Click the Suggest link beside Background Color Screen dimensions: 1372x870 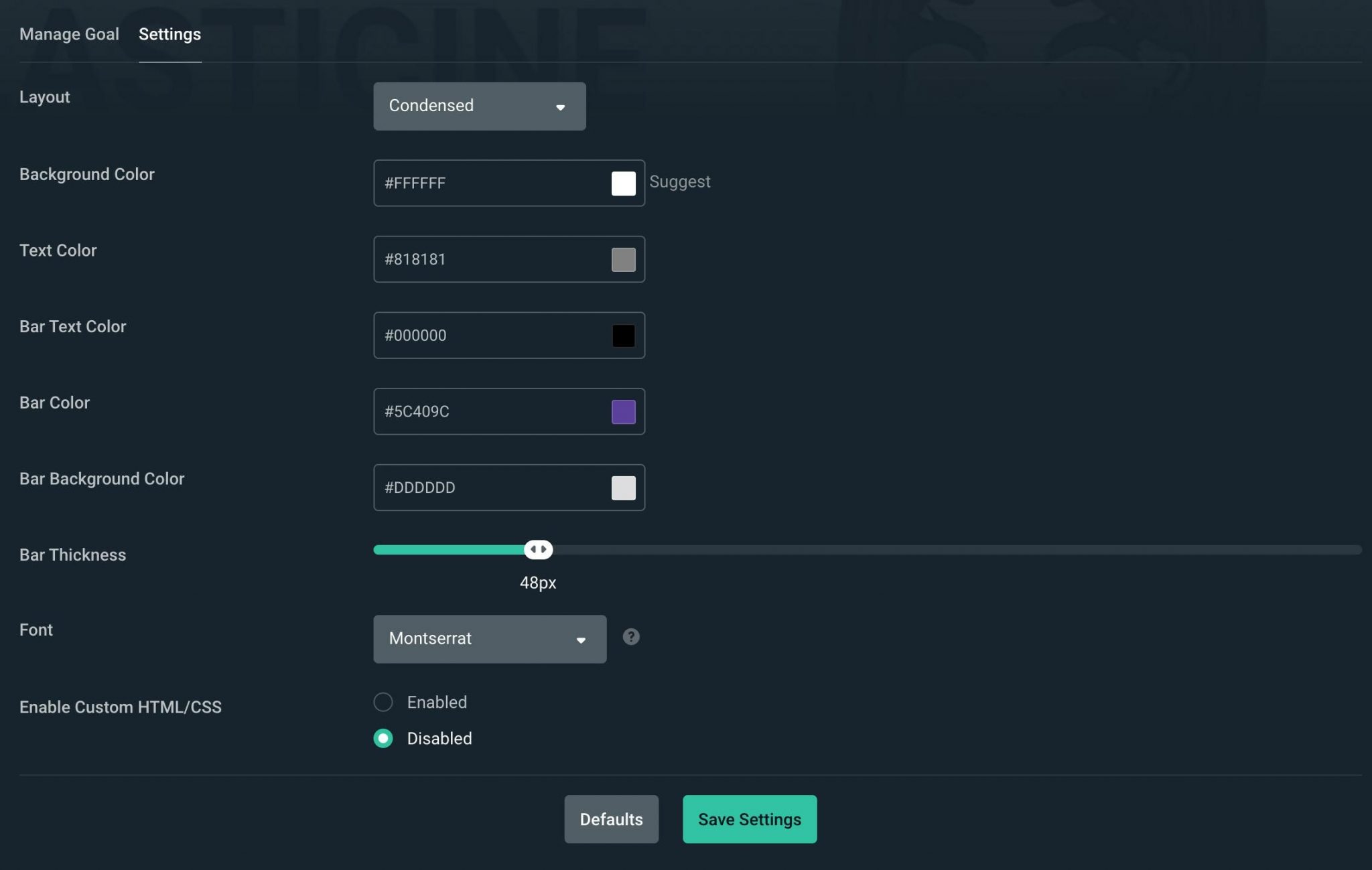click(x=680, y=182)
